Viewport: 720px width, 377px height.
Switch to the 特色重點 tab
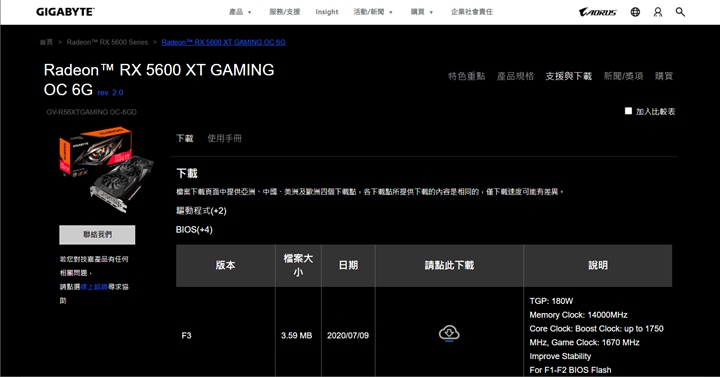click(467, 76)
